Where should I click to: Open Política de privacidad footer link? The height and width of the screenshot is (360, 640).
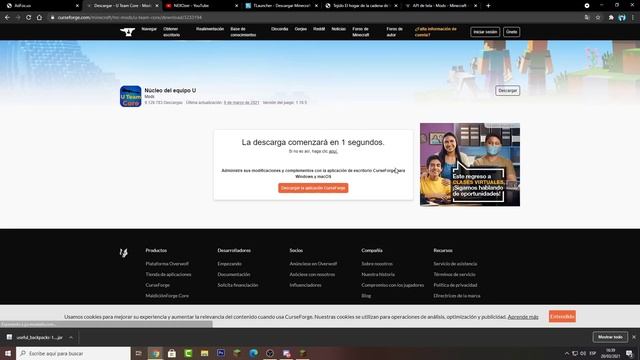(x=455, y=285)
